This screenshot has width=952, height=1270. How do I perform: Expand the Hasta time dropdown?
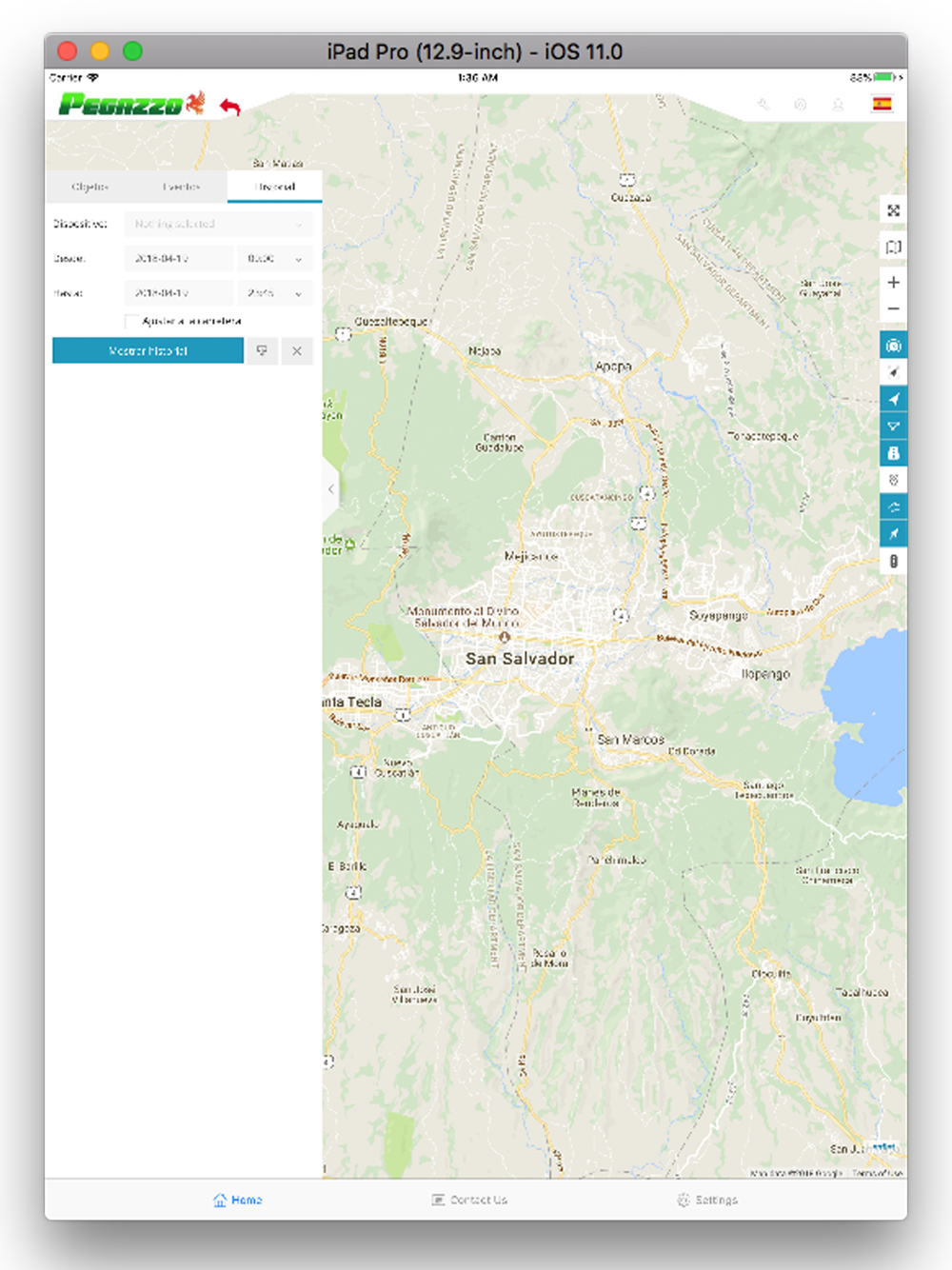[275, 293]
